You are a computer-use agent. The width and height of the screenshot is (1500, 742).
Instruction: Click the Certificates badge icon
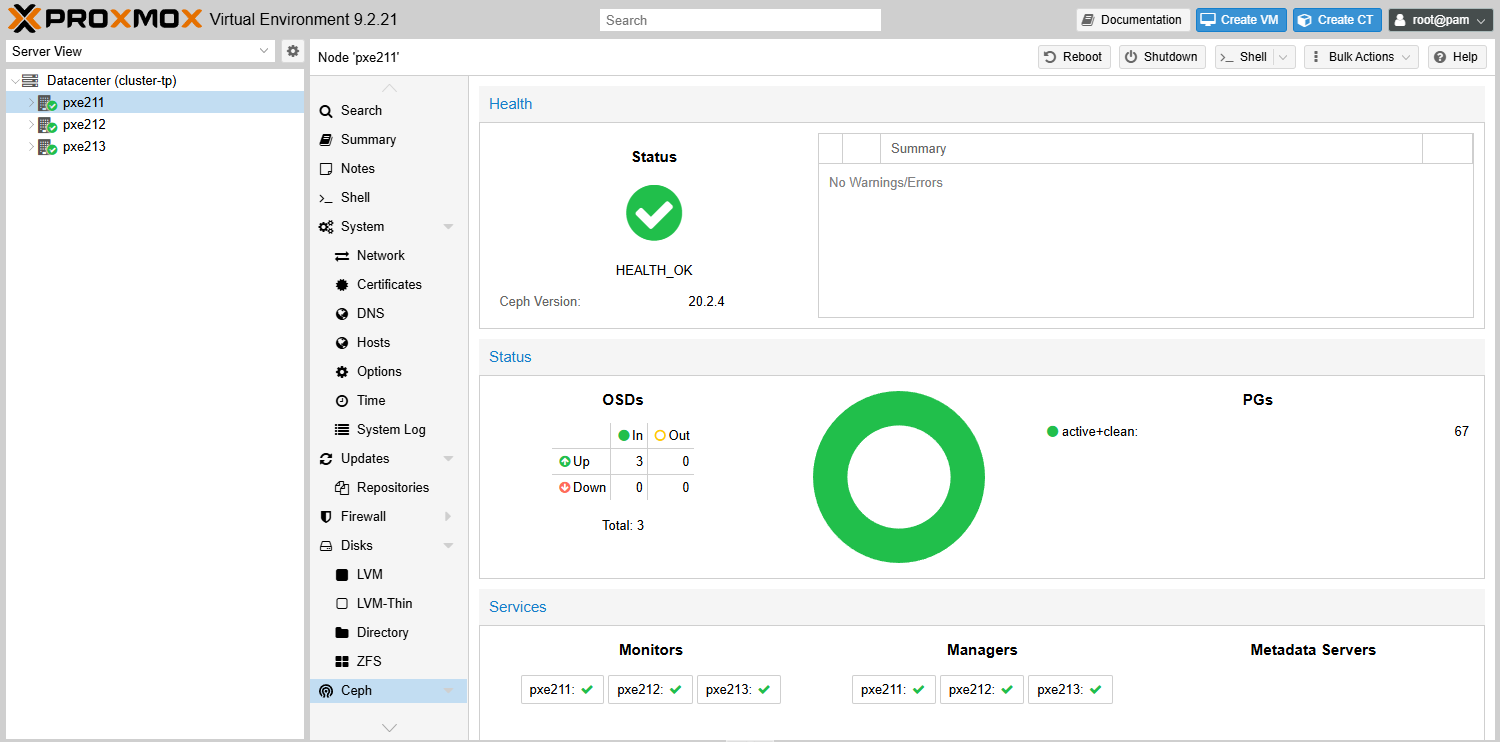point(342,285)
